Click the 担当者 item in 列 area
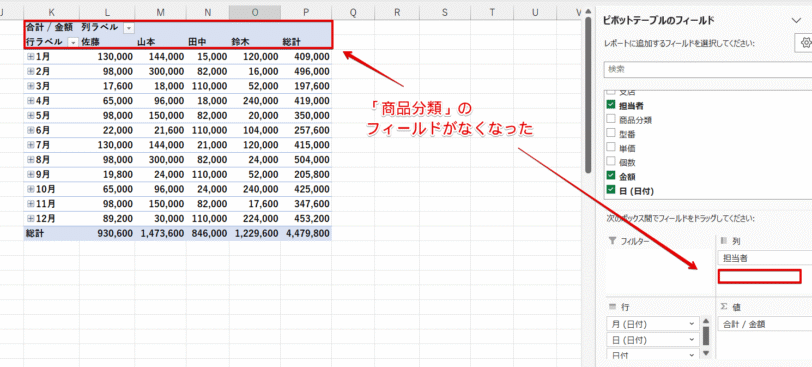The width and height of the screenshot is (812, 367). [x=765, y=257]
